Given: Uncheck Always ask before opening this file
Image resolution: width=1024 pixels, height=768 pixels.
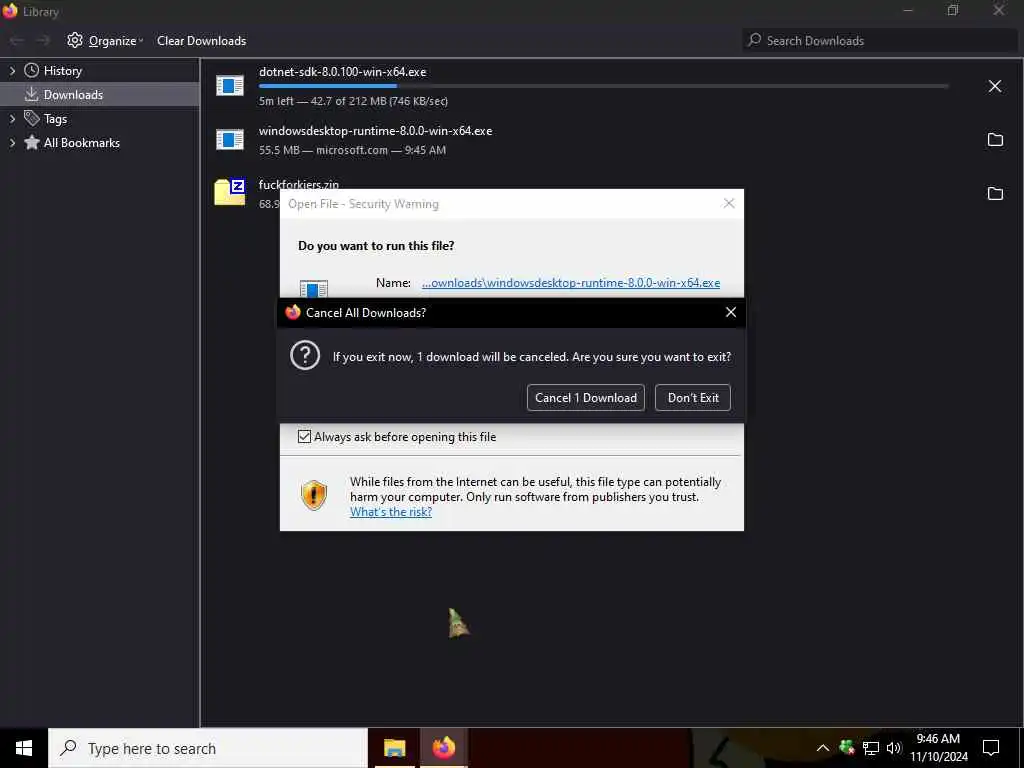Looking at the screenshot, I should click(x=304, y=436).
